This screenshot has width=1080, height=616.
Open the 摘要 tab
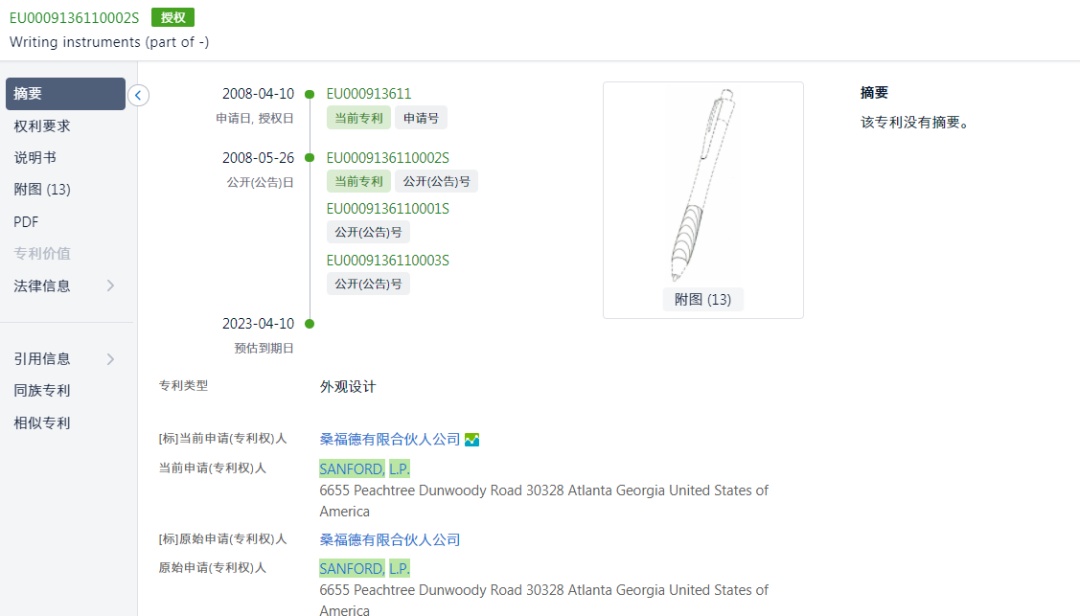click(66, 94)
